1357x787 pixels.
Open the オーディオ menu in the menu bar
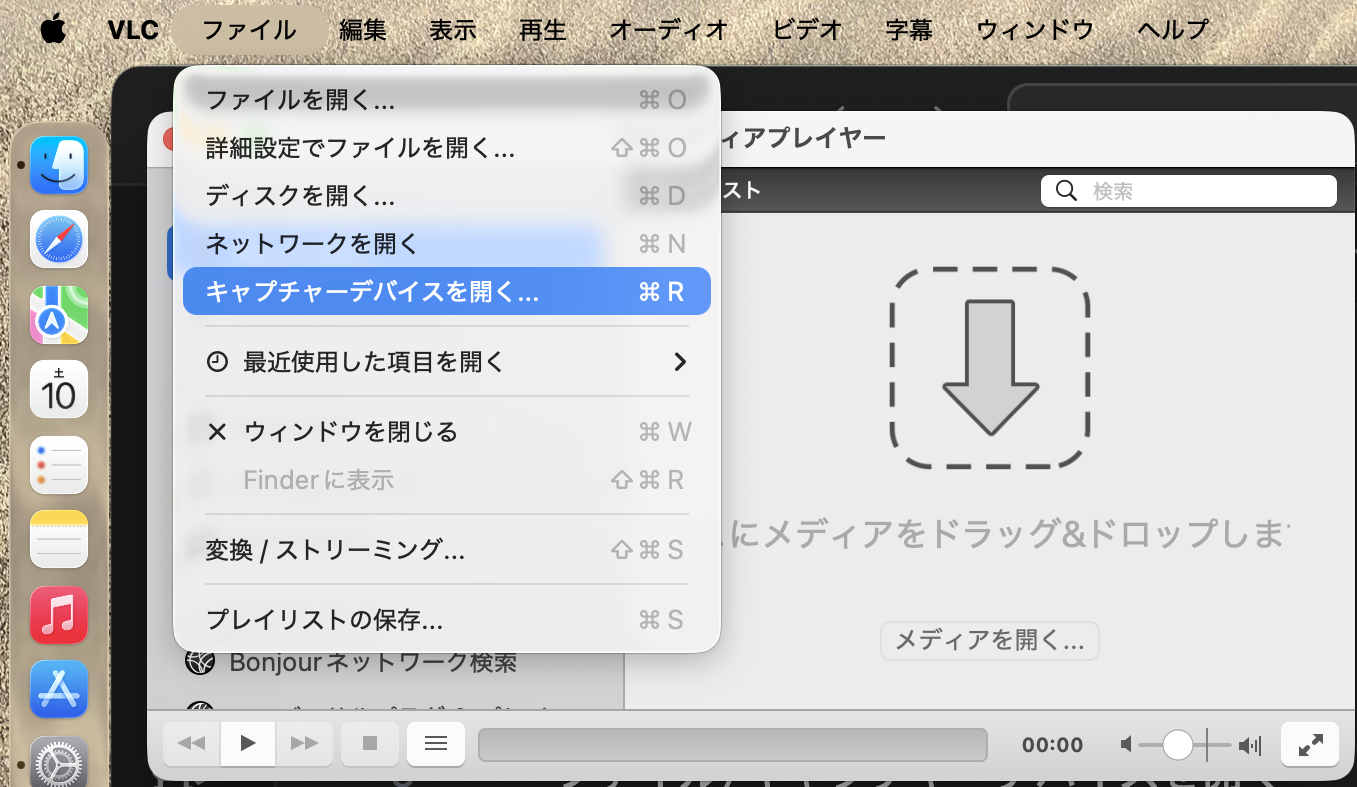669,30
